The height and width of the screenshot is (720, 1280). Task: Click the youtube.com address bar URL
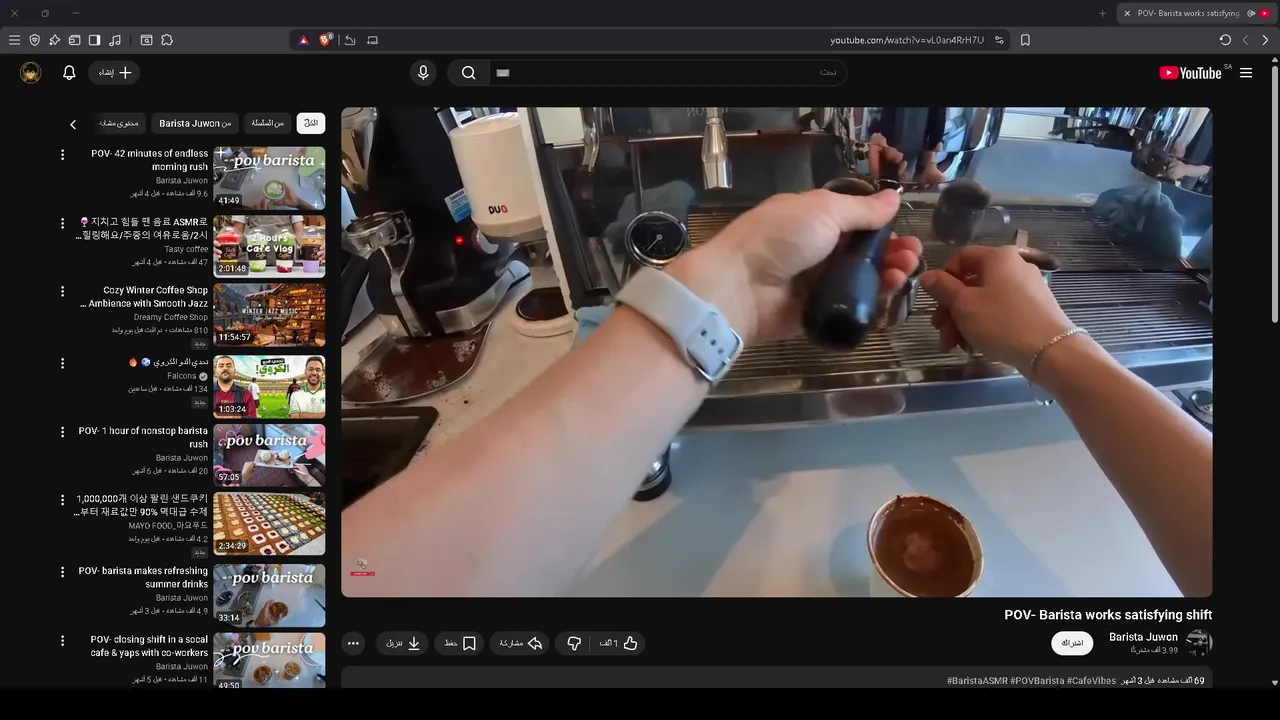[x=907, y=40]
